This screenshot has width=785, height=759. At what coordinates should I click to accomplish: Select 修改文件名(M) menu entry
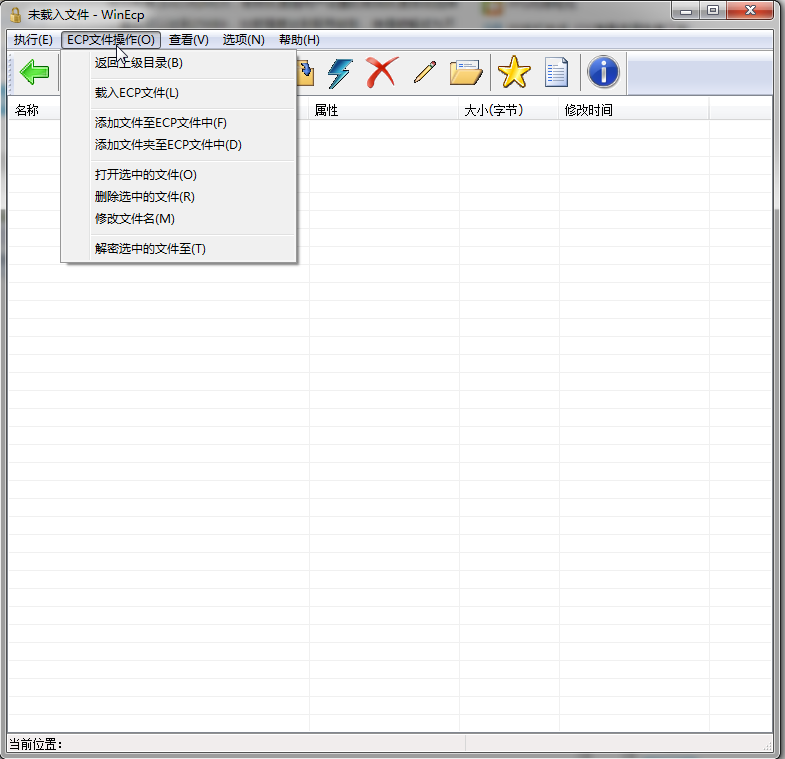click(178, 219)
